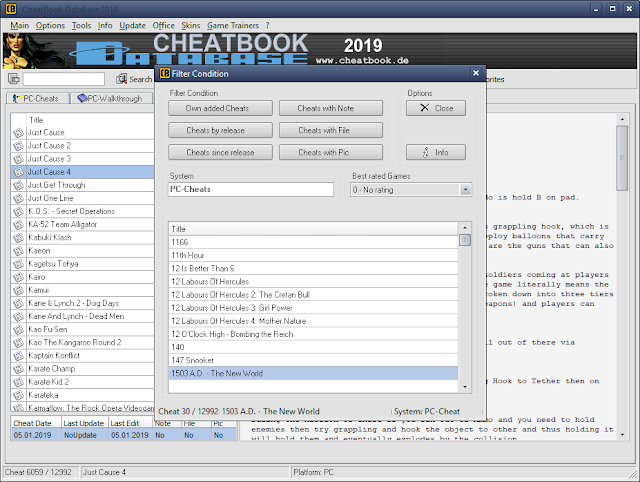
Task: Click the cheat text pane scrollbar thumb
Action: pyautogui.click(x=622, y=158)
